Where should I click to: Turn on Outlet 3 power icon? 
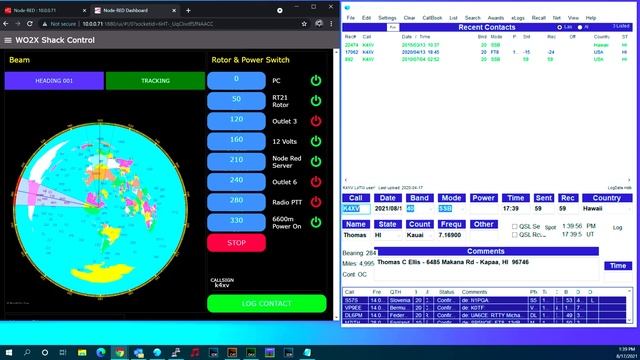(x=316, y=121)
